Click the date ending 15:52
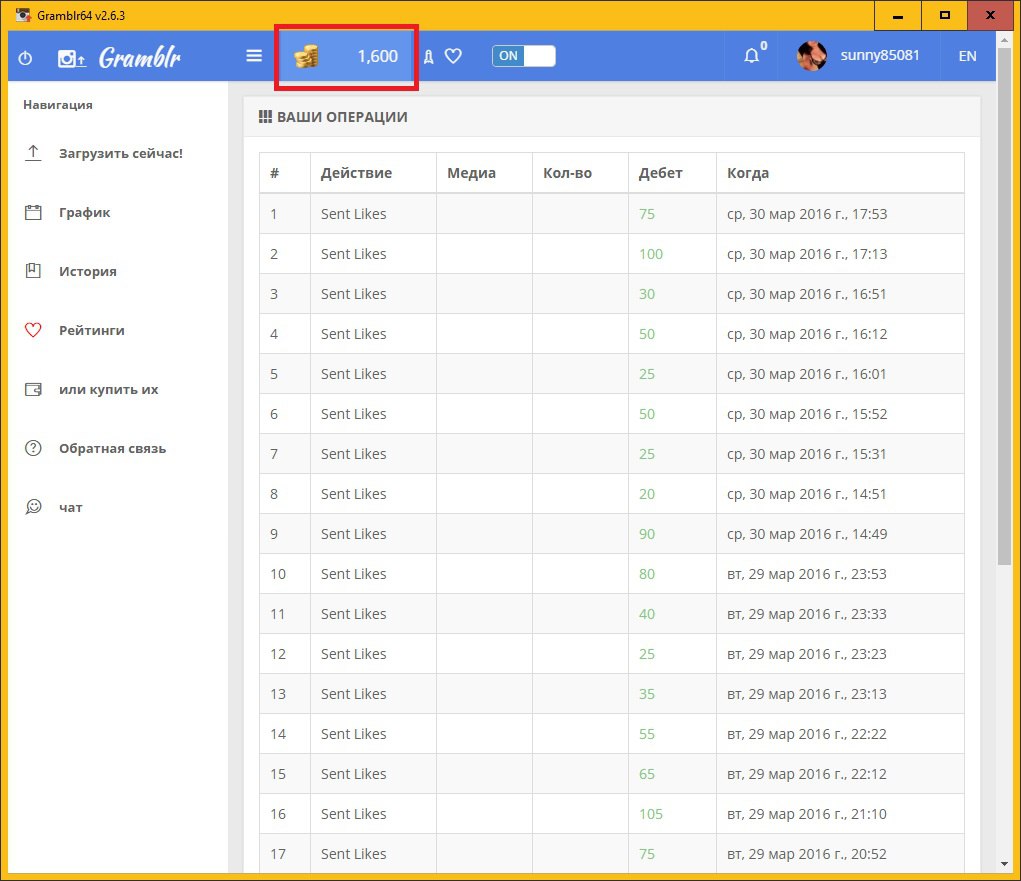 point(807,414)
